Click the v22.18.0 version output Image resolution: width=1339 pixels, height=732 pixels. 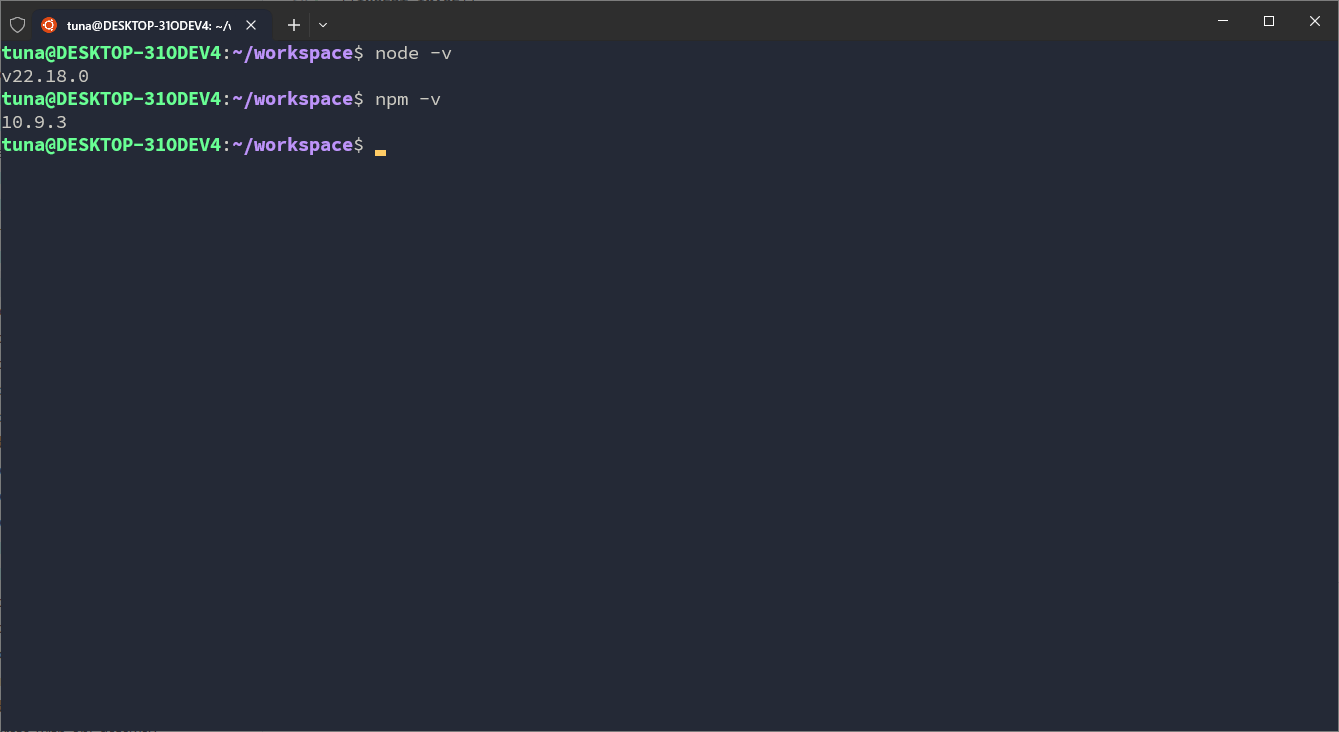(x=44, y=75)
